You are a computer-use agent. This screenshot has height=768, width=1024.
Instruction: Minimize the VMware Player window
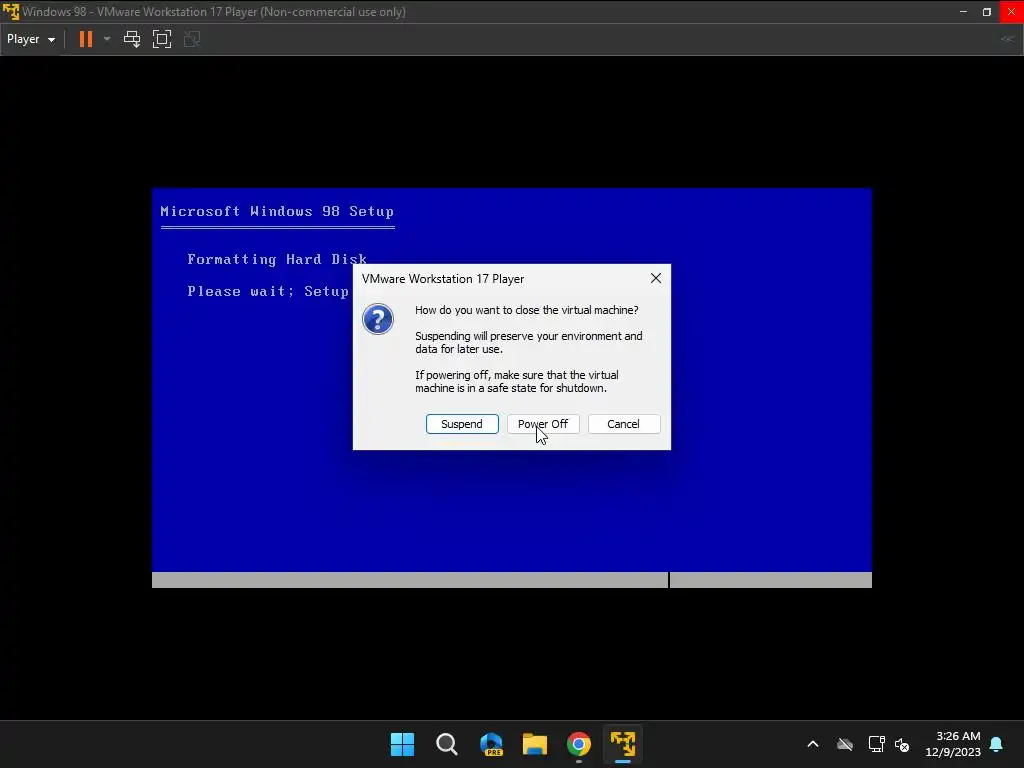pyautogui.click(x=963, y=12)
